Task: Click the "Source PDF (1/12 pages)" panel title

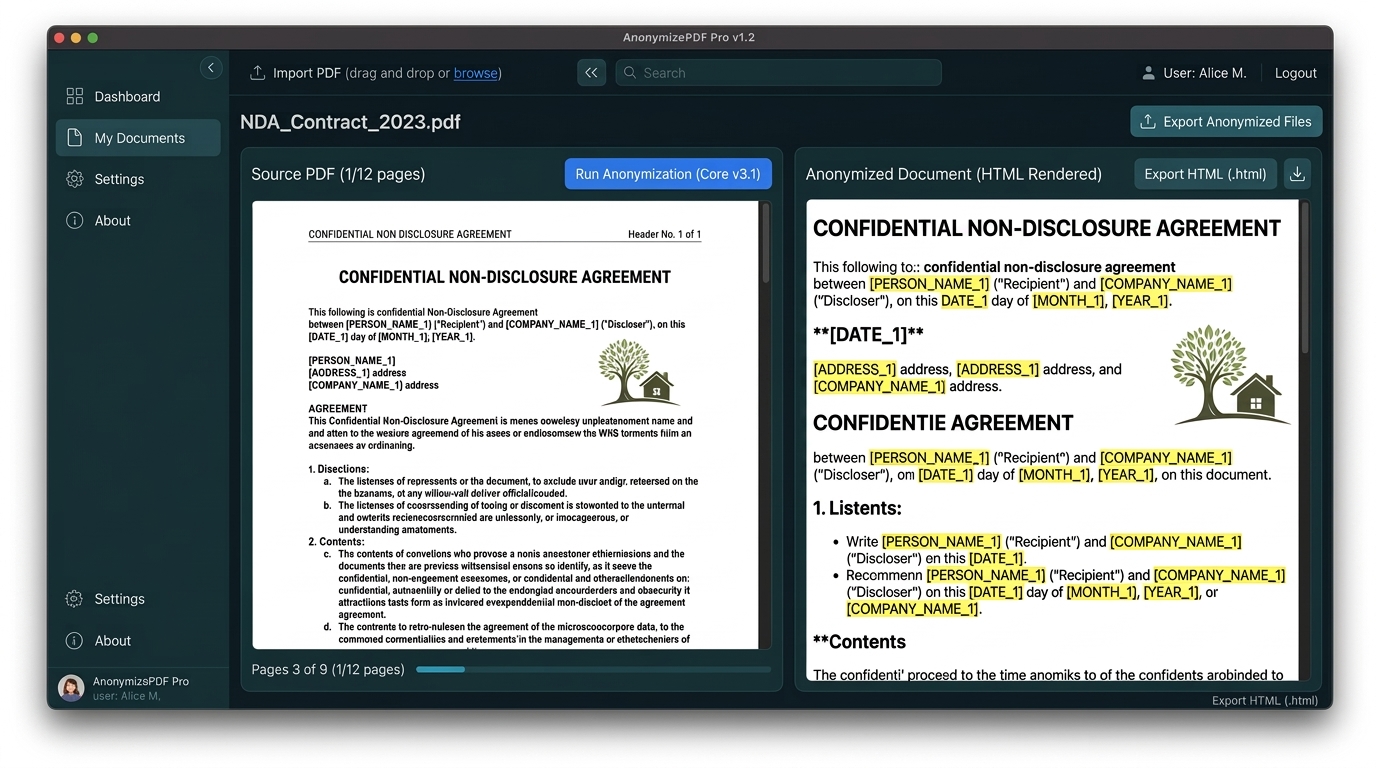Action: point(338,174)
